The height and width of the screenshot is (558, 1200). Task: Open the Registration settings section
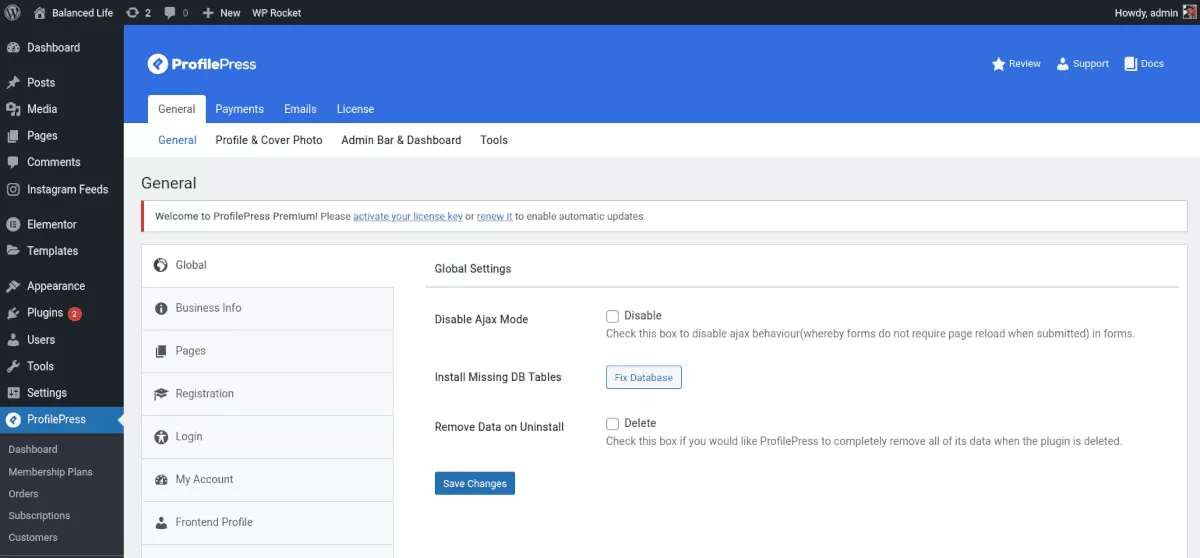[x=267, y=394]
